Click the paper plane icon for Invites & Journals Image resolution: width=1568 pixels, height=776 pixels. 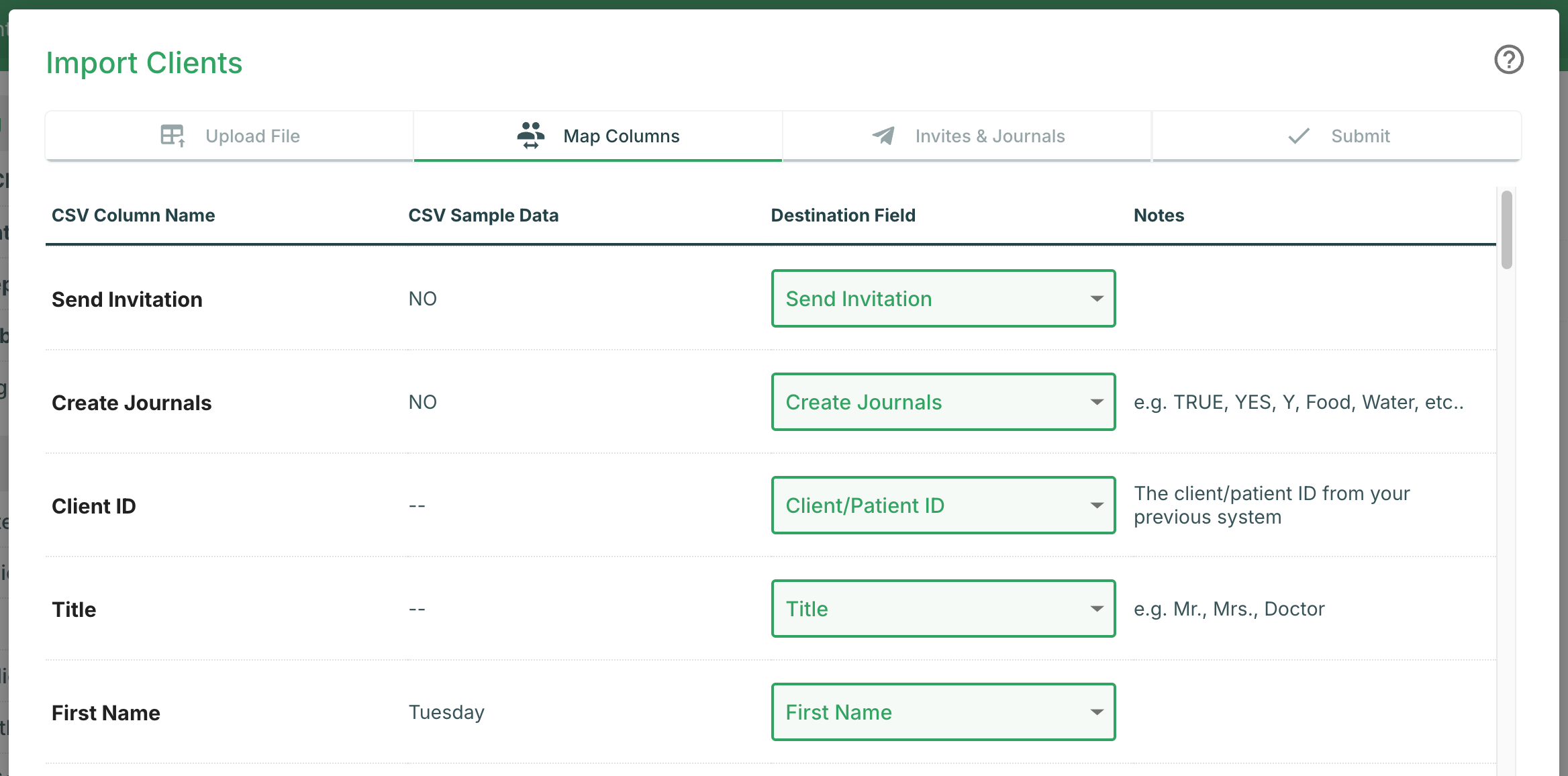883,136
